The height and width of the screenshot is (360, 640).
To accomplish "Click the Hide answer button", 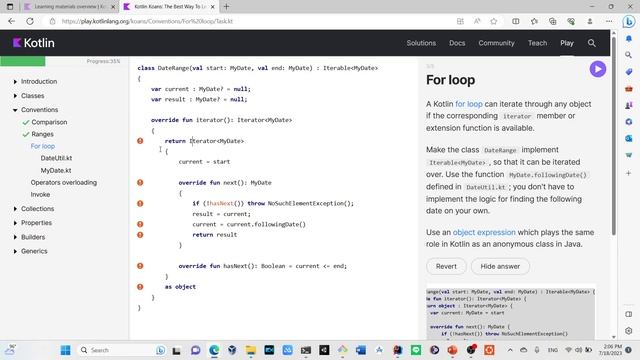I will tap(500, 266).
